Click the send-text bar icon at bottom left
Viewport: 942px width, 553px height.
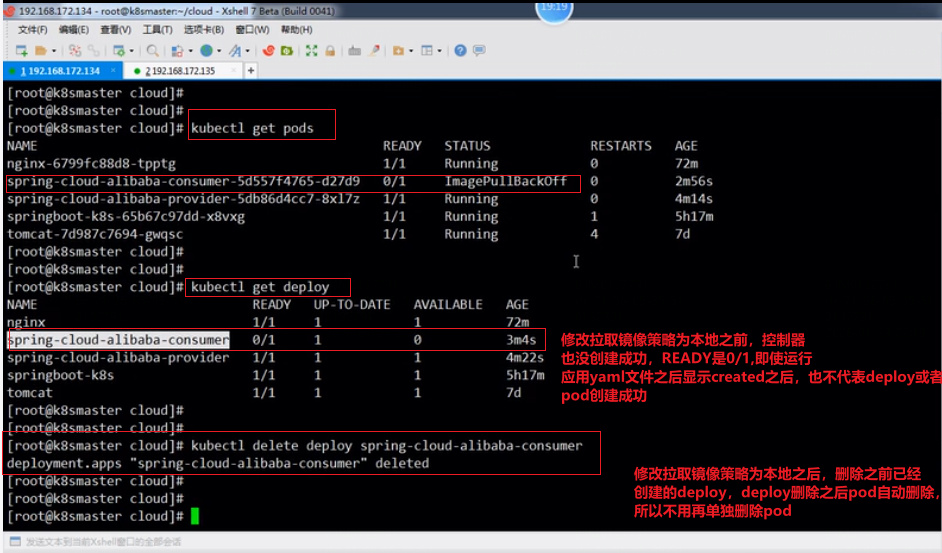16,541
